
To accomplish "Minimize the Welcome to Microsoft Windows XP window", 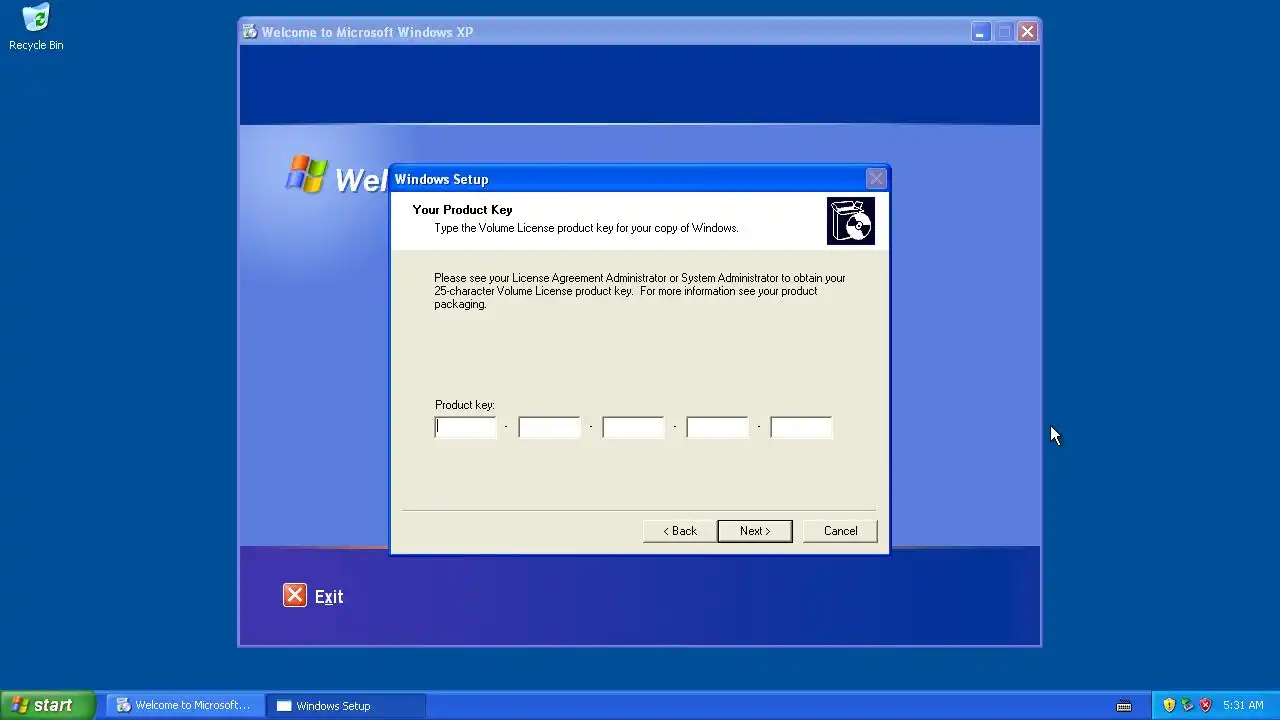I will (980, 32).
